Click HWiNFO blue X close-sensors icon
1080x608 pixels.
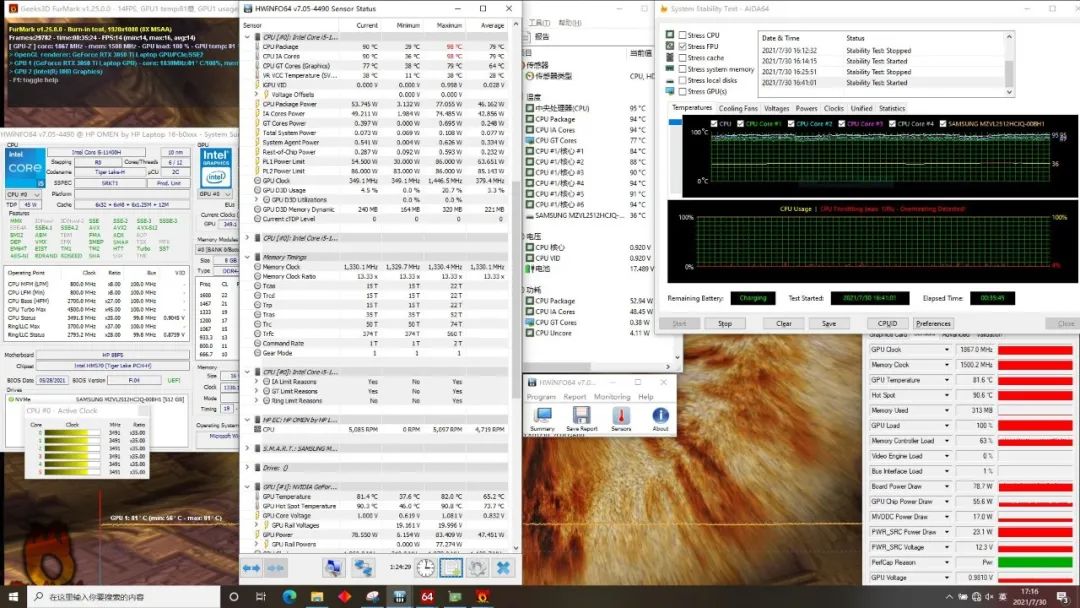point(503,567)
